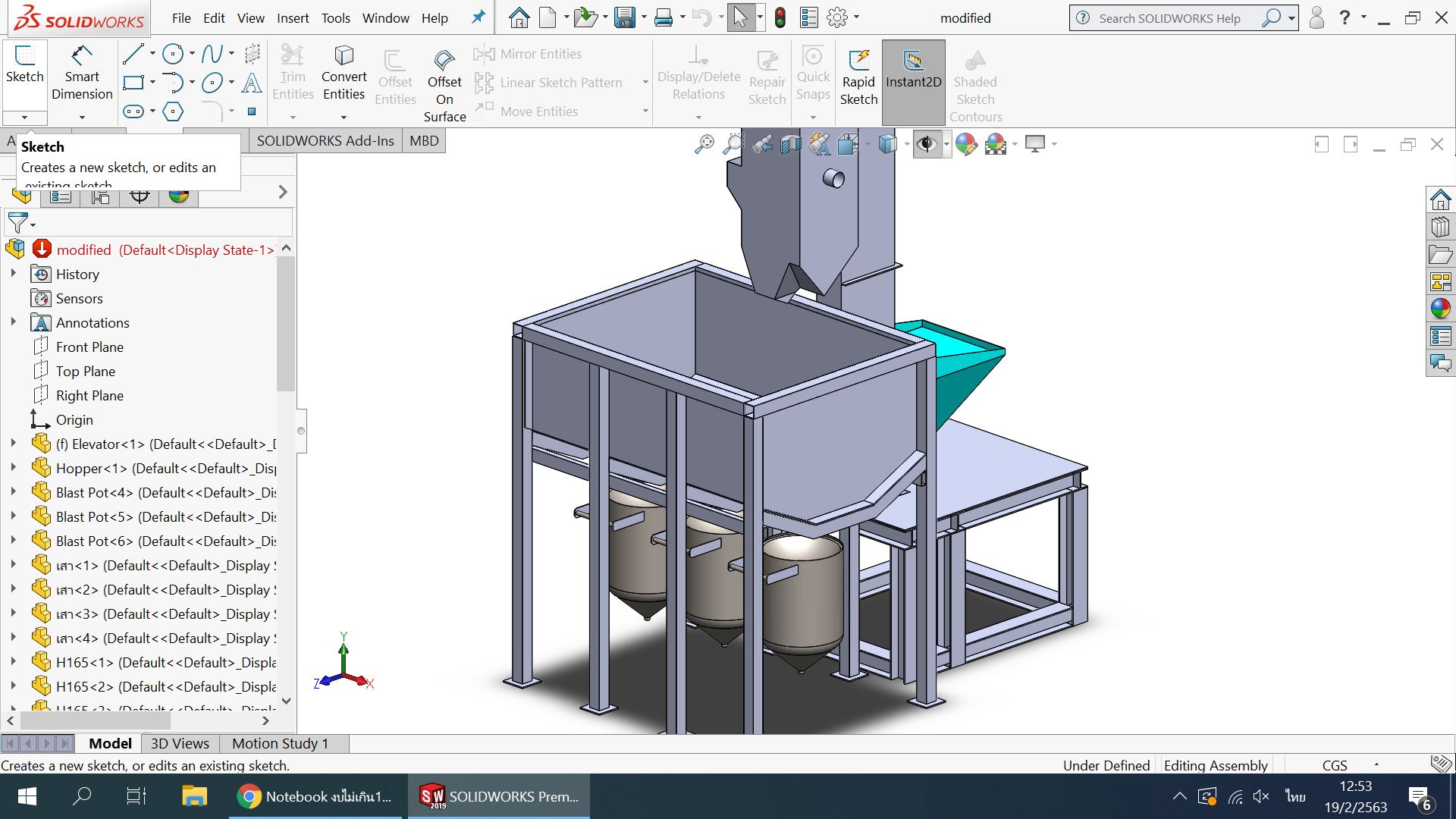Open the Smart Dimension dropdown arrow
The height and width of the screenshot is (819, 1456).
[82, 118]
